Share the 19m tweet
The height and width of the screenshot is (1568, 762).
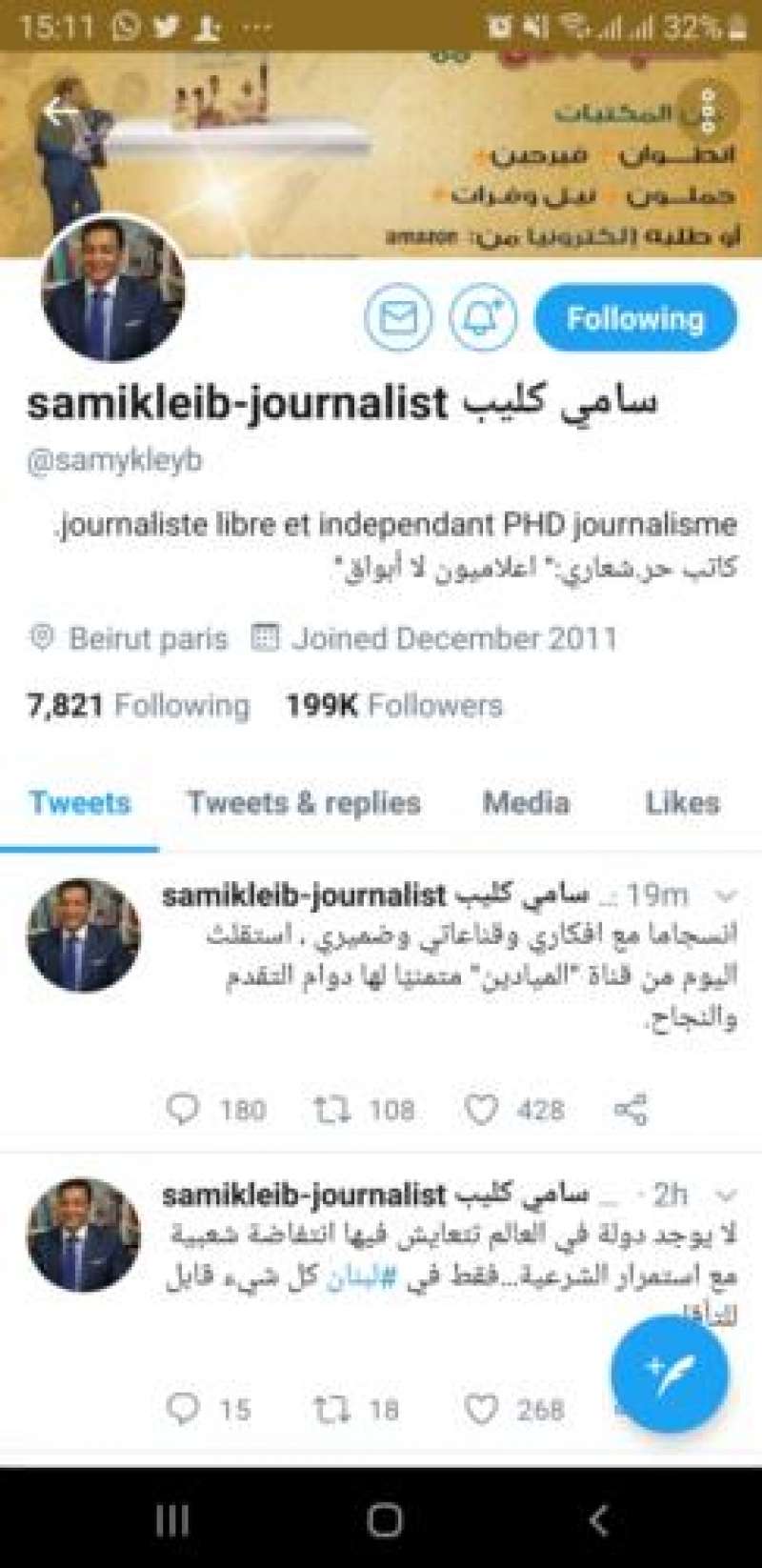(x=631, y=1109)
